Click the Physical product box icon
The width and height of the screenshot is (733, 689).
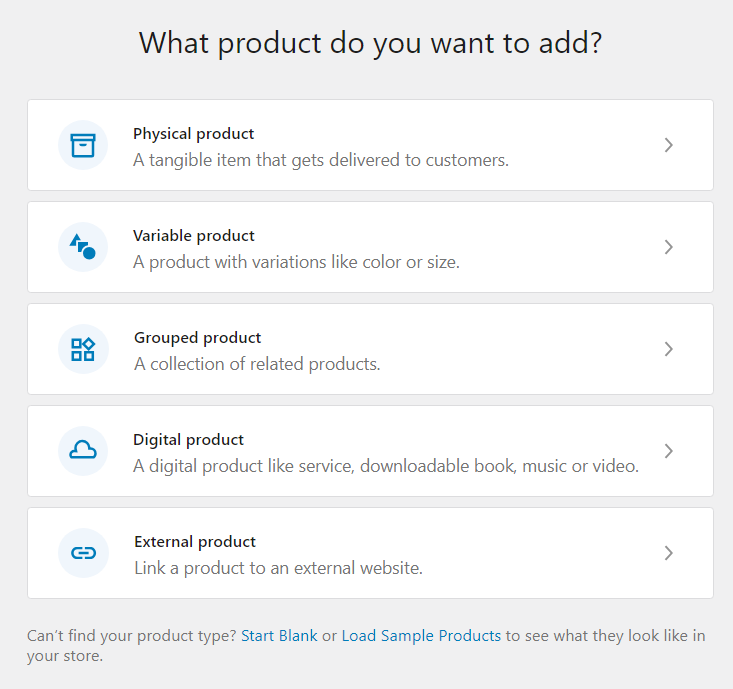[83, 145]
